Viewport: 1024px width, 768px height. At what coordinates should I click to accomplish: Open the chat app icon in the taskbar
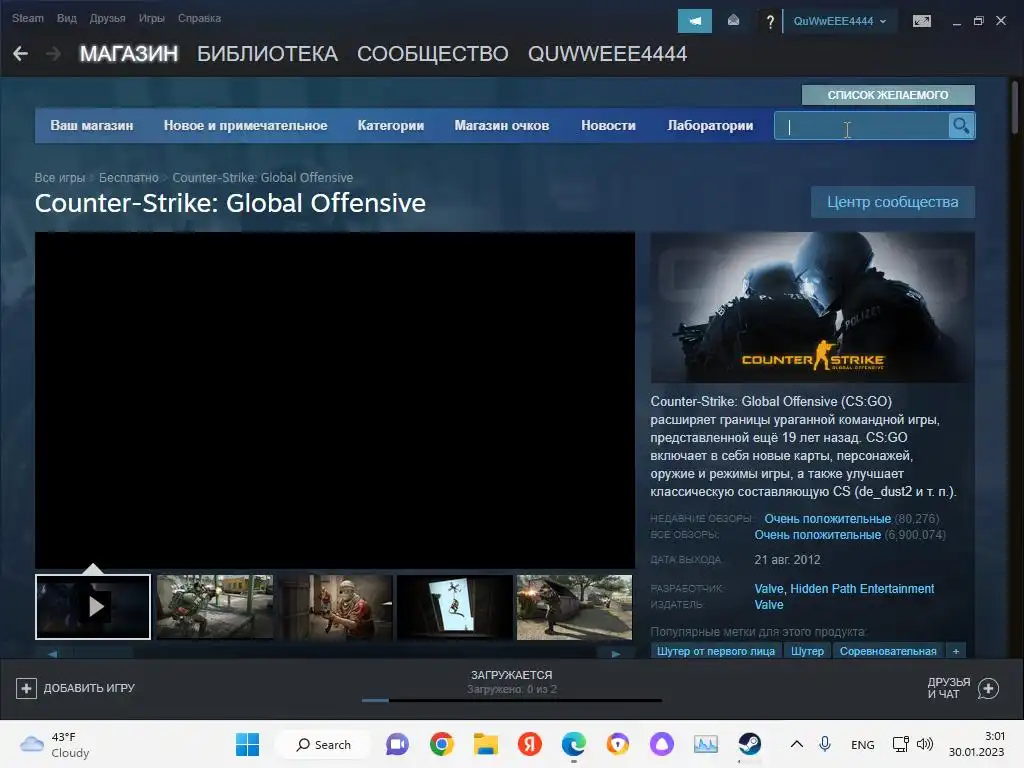[397, 744]
